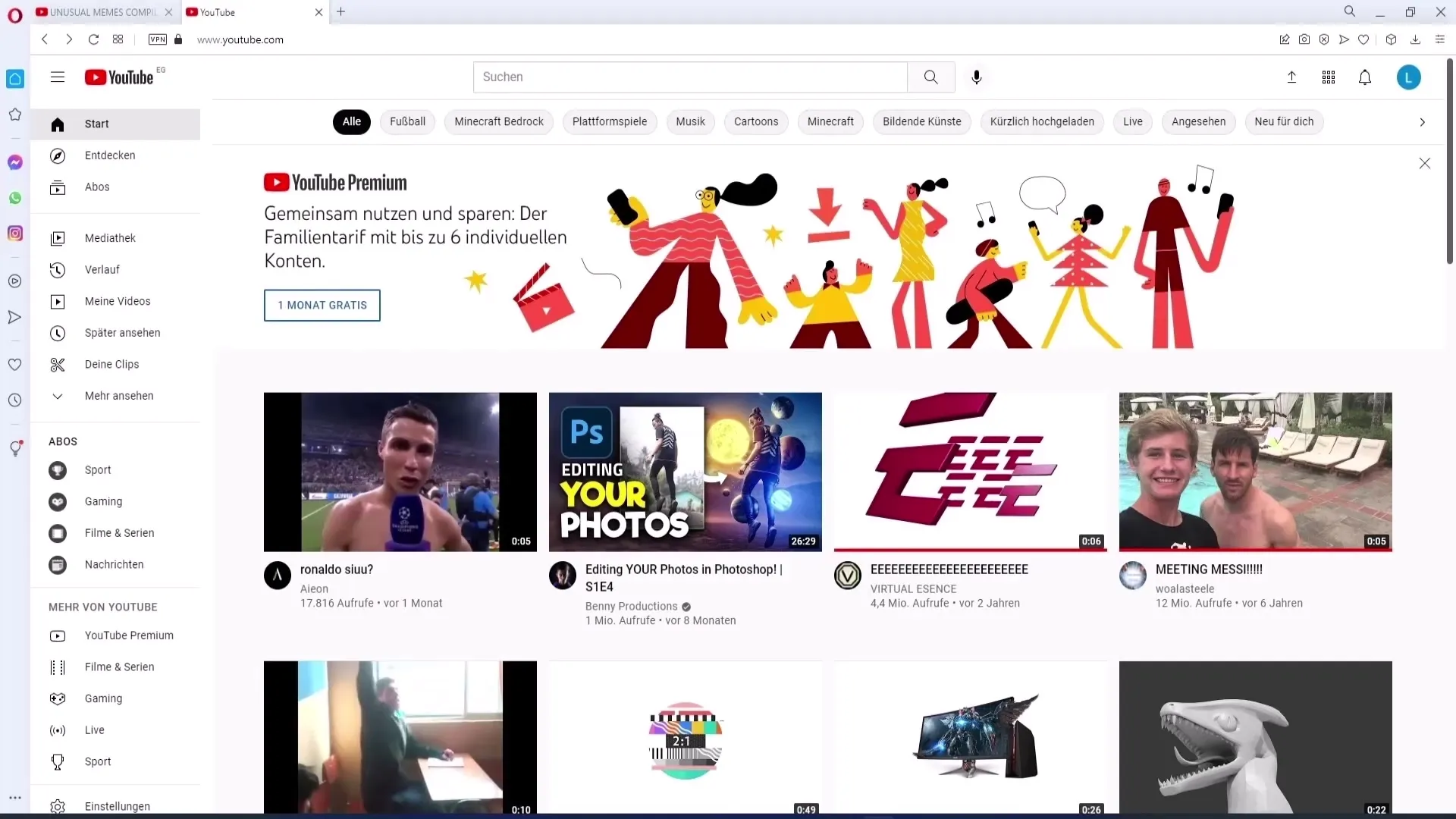Open the YouTube apps grid icon
Image resolution: width=1456 pixels, height=819 pixels.
[1329, 77]
